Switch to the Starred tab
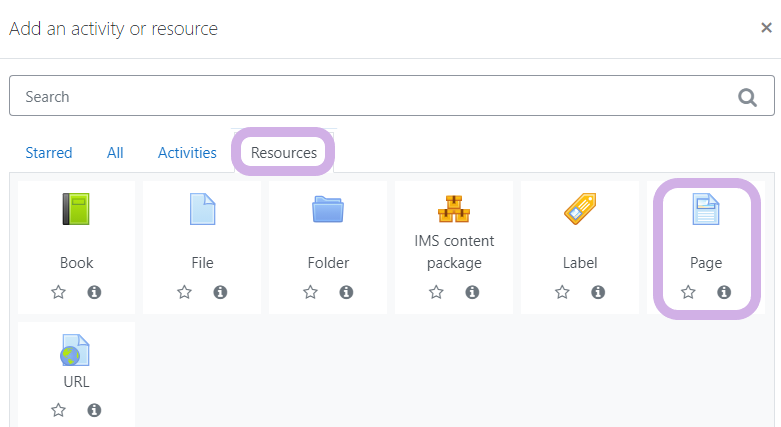This screenshot has height=427, width=781. tap(49, 152)
